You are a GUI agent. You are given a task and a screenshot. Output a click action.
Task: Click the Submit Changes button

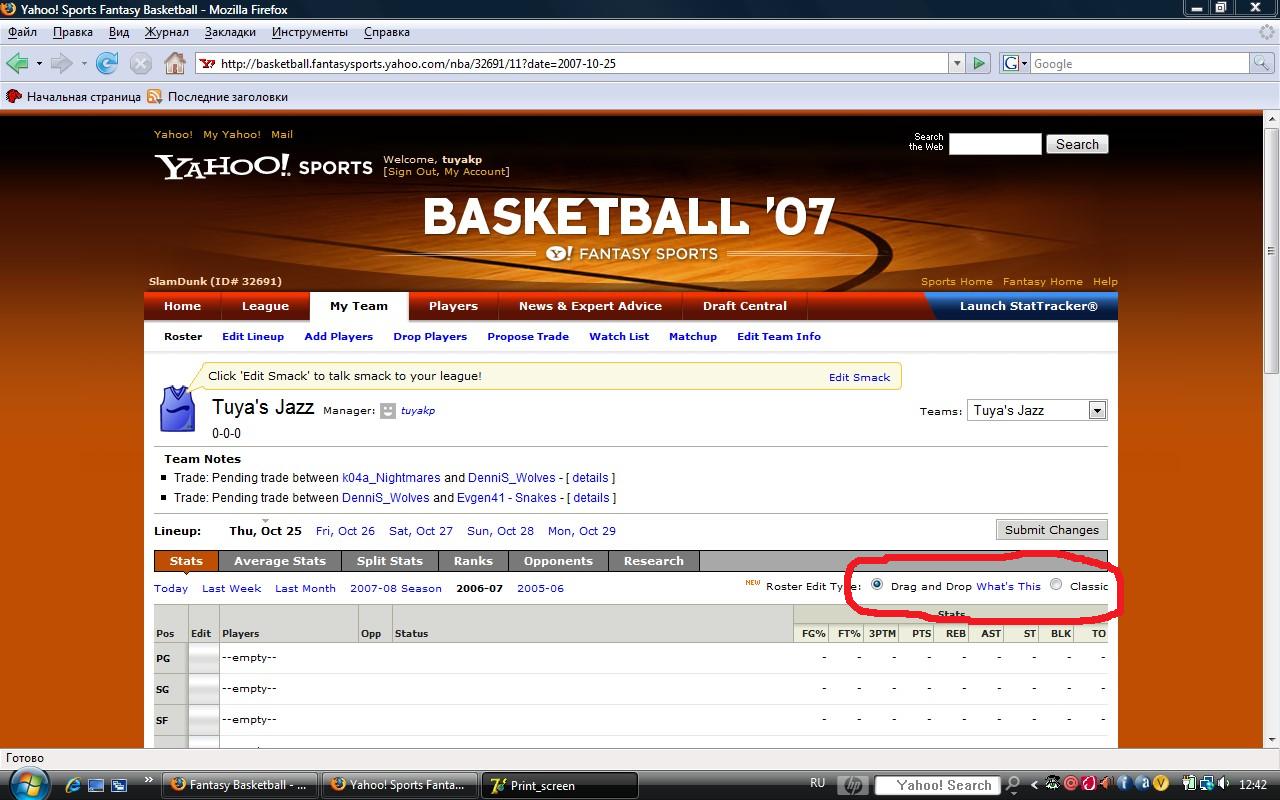(x=1052, y=530)
